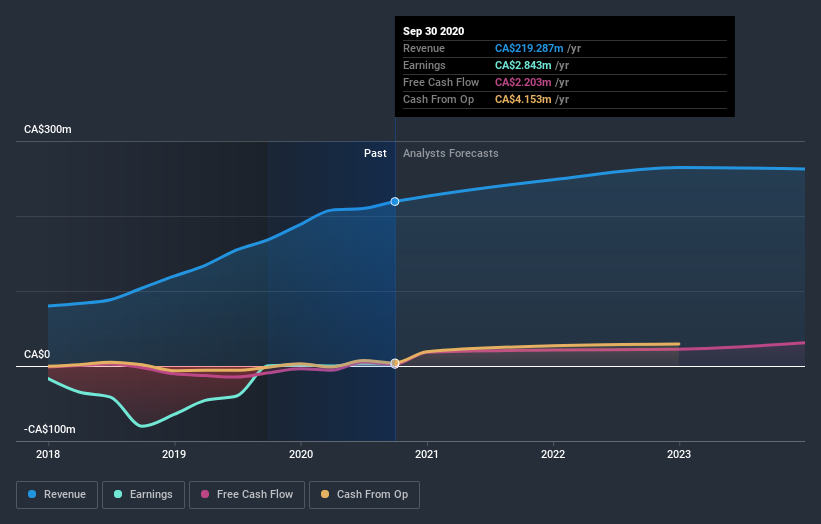The width and height of the screenshot is (821, 524).
Task: Click the 2020 x-axis label
Action: click(x=301, y=454)
